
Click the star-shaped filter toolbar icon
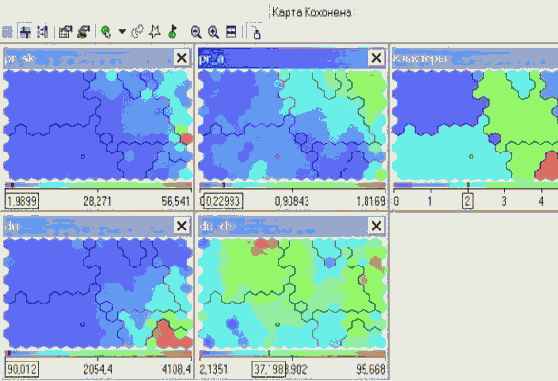point(154,32)
